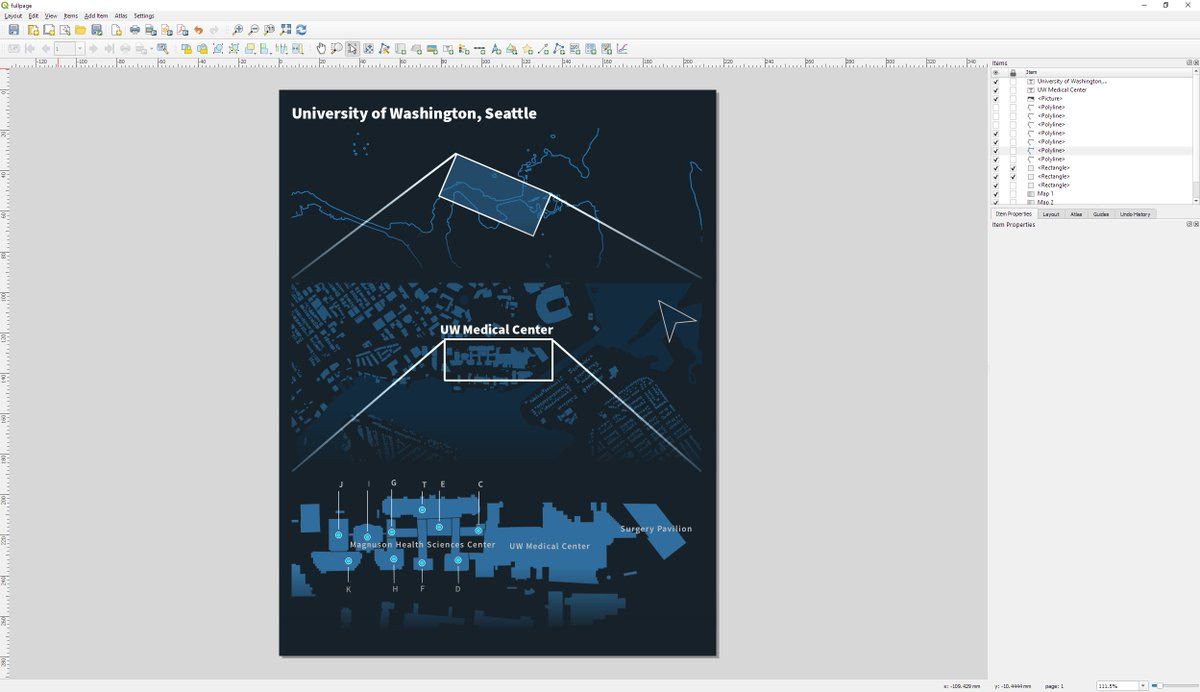Toggle lock checkbox for University of Washington item
1200x692 pixels.
click(x=1013, y=81)
